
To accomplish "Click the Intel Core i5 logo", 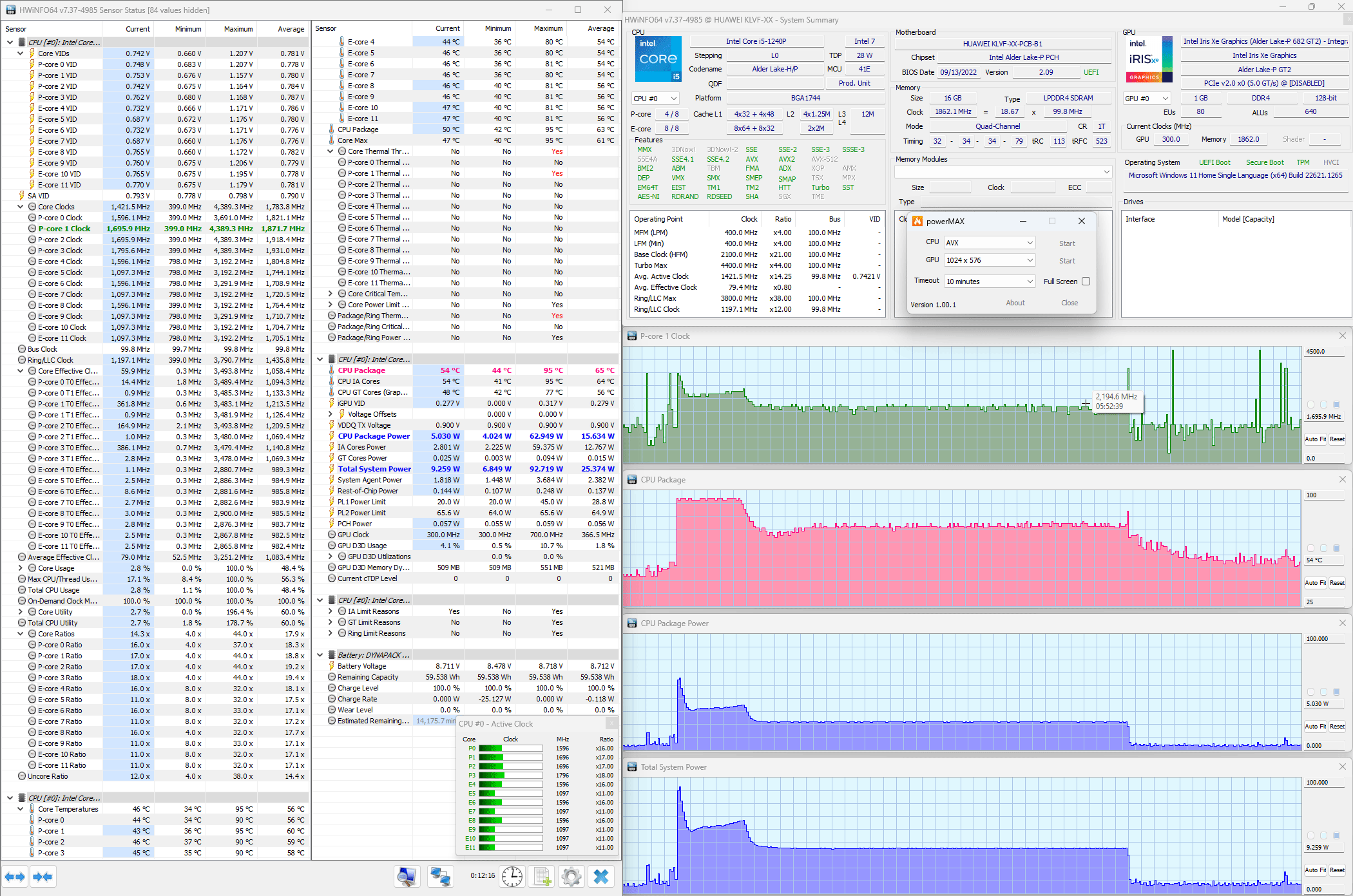I will (x=658, y=59).
